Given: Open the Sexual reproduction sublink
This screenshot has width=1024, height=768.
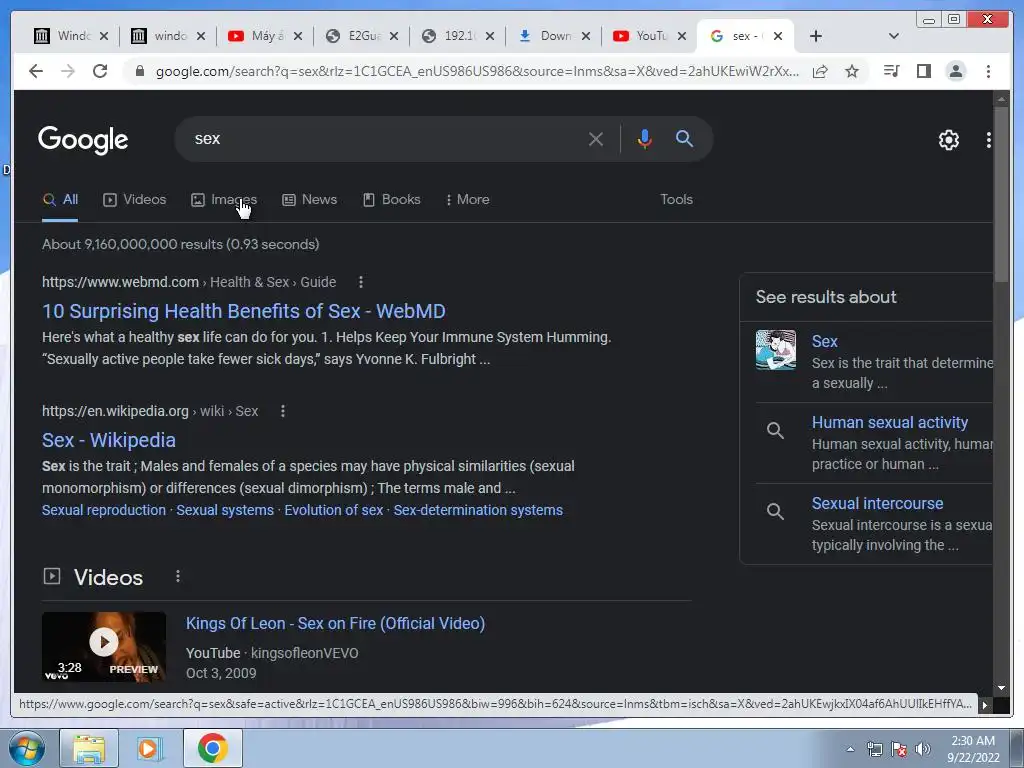Looking at the screenshot, I should [104, 510].
